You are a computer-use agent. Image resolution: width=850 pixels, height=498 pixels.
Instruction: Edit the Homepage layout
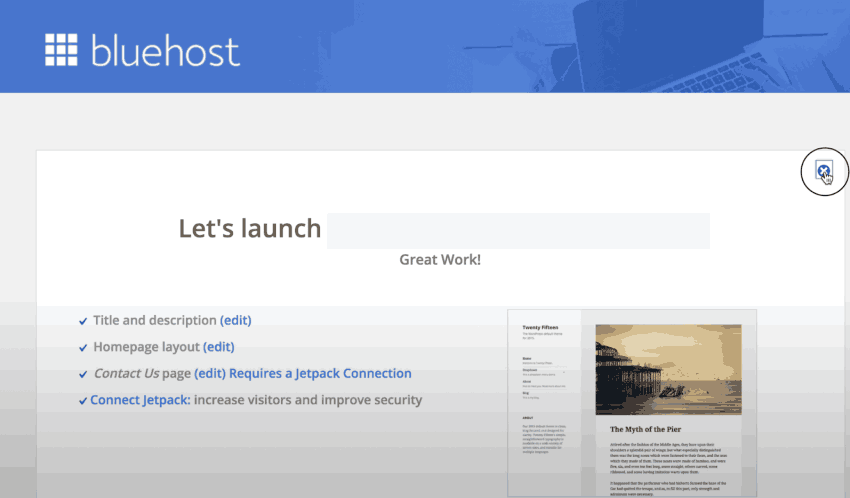pyautogui.click(x=218, y=347)
